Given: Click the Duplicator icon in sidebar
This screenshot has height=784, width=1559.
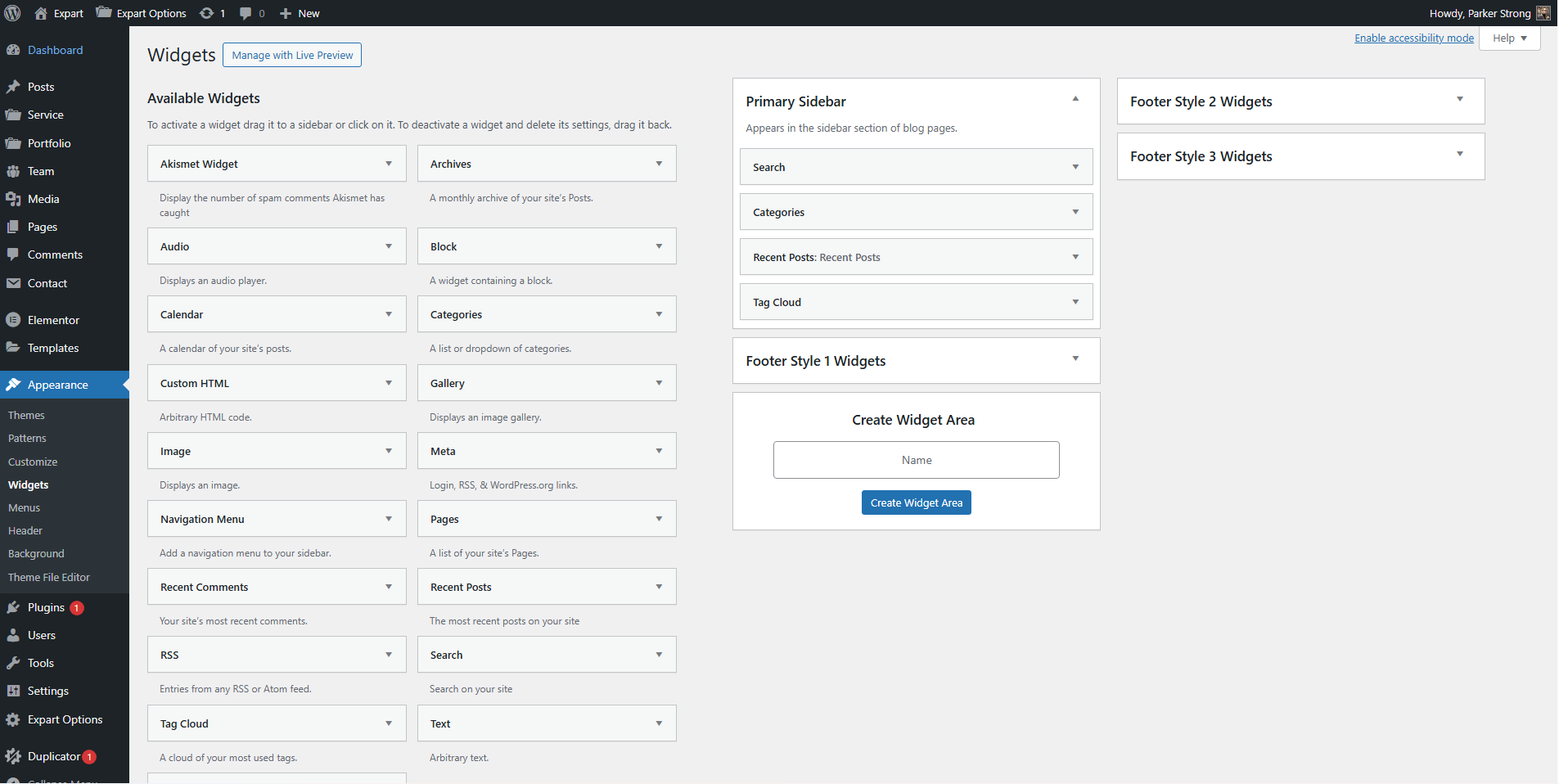Looking at the screenshot, I should click(x=13, y=757).
